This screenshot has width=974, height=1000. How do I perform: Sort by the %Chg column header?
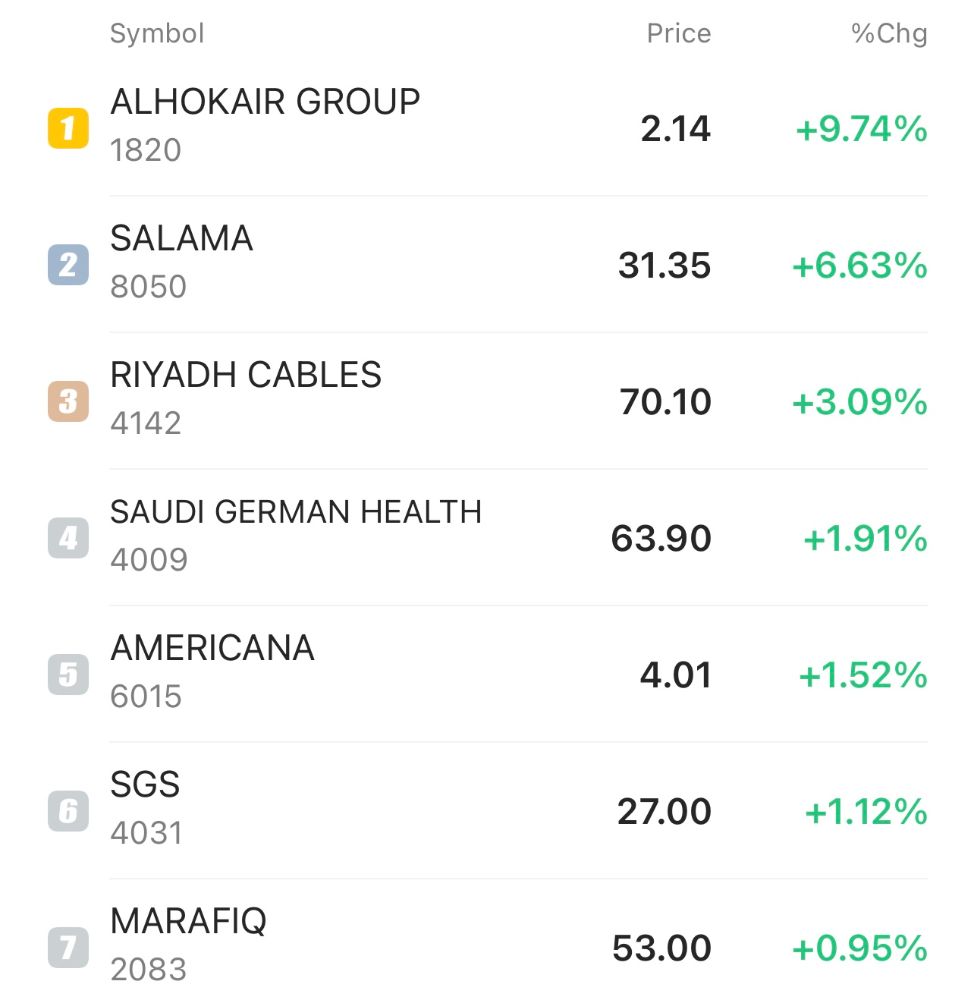tap(888, 34)
